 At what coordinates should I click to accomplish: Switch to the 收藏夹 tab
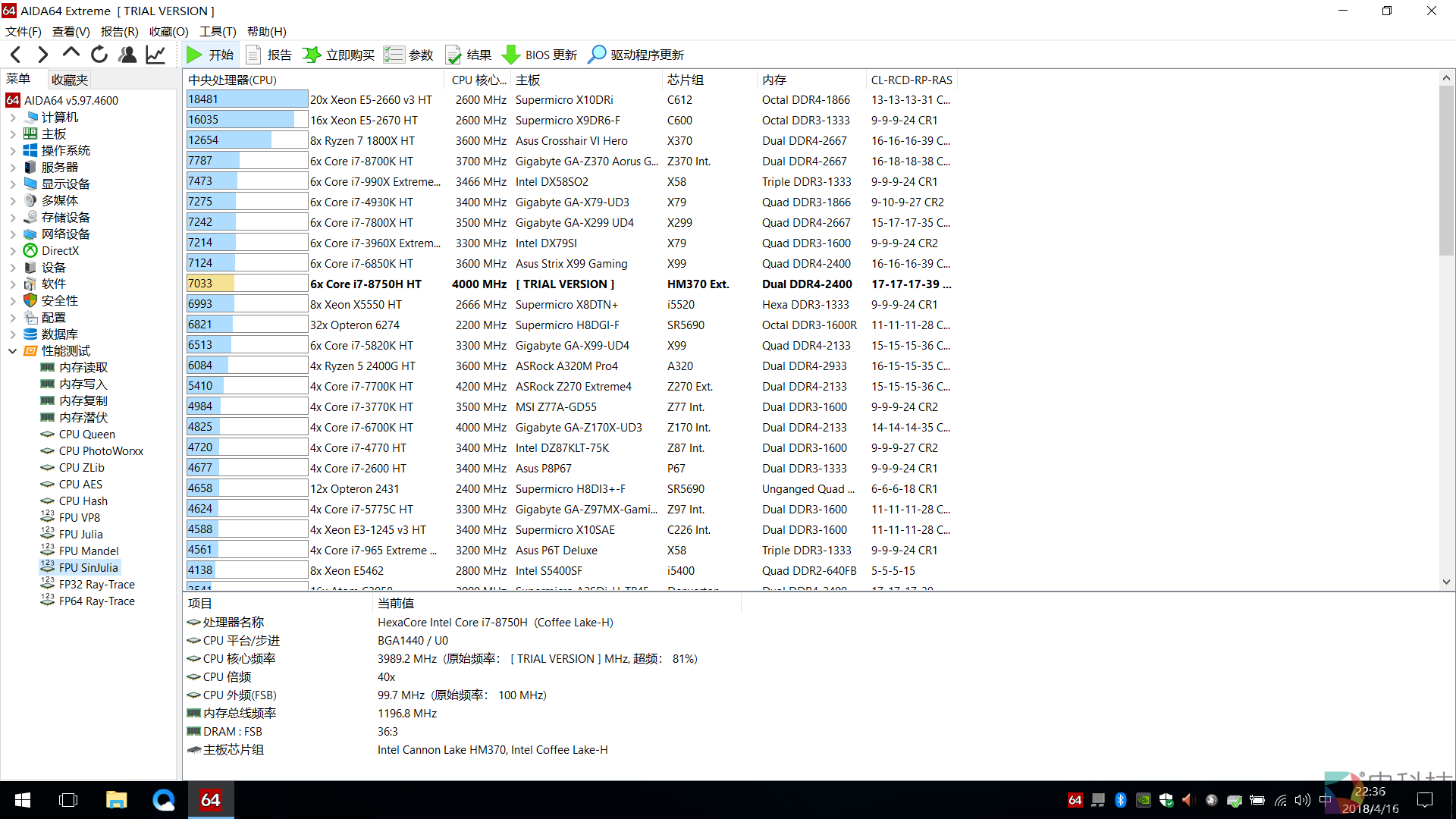click(x=70, y=80)
